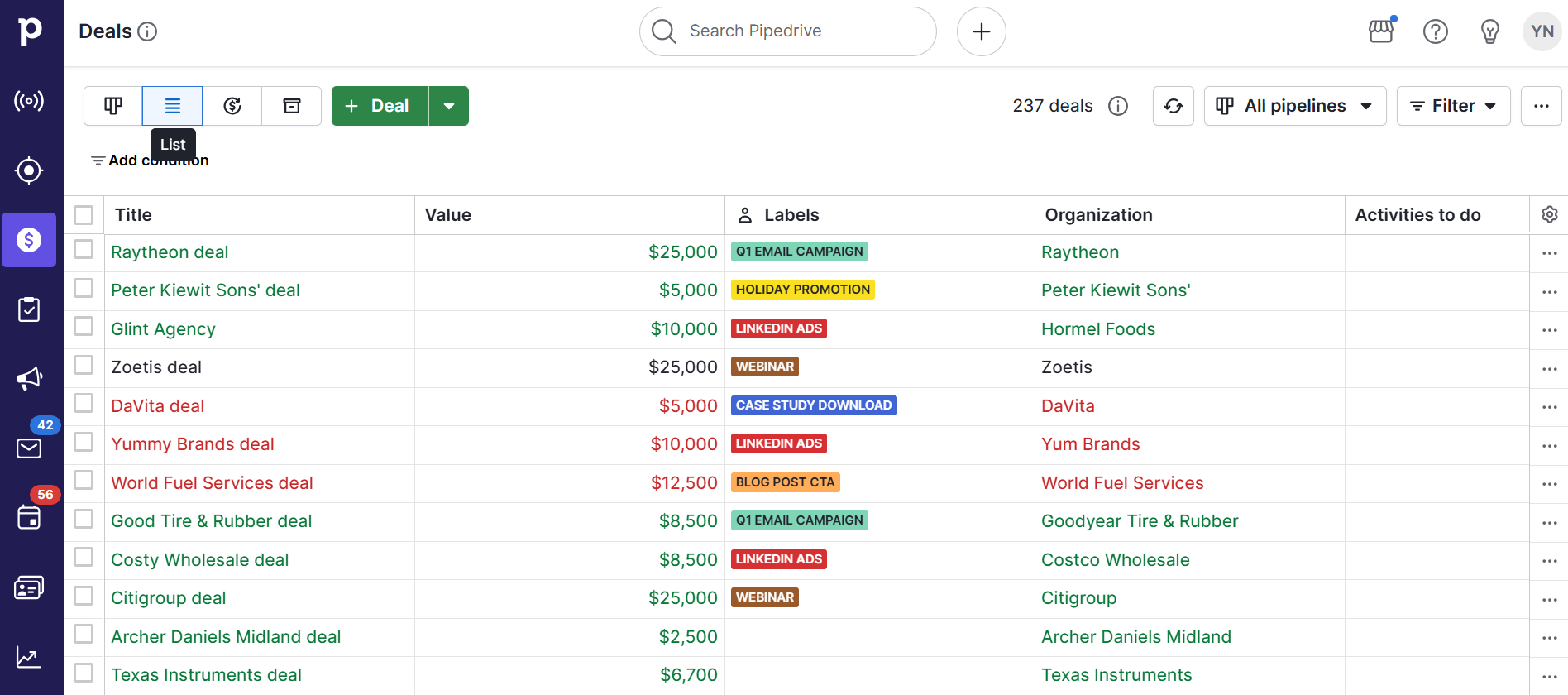This screenshot has width=1568, height=695.
Task: Click the BLOG POST CTA orange label
Action: pos(786,482)
